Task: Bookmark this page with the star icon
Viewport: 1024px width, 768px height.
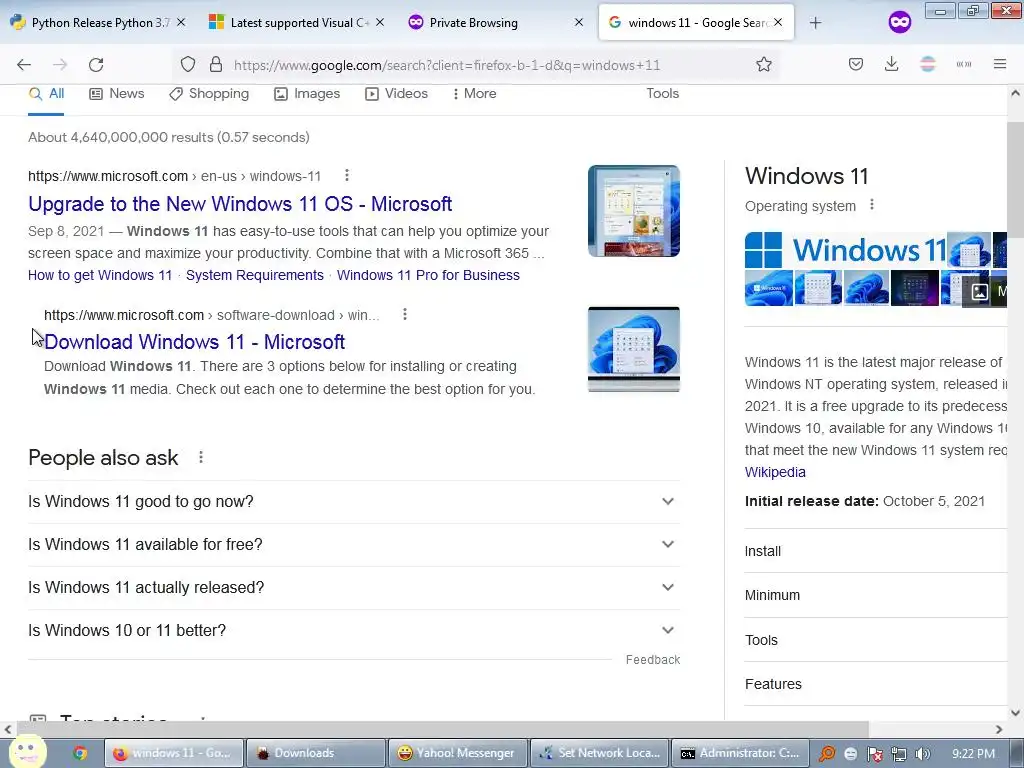Action: 763,64
